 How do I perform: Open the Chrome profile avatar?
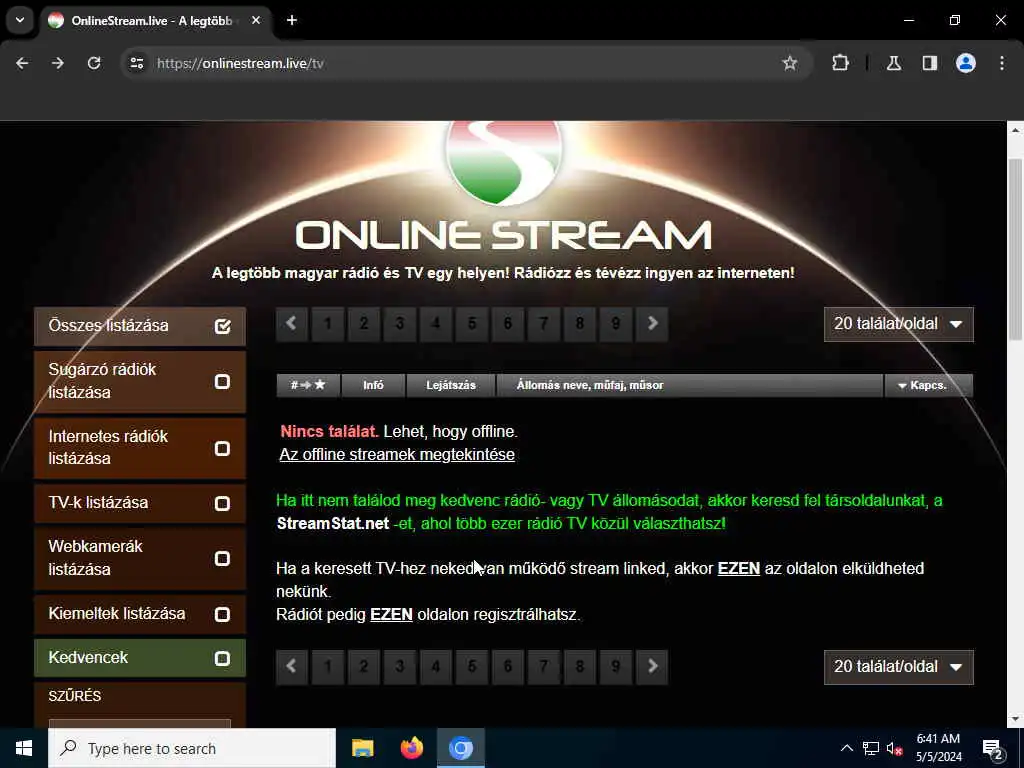(x=966, y=63)
